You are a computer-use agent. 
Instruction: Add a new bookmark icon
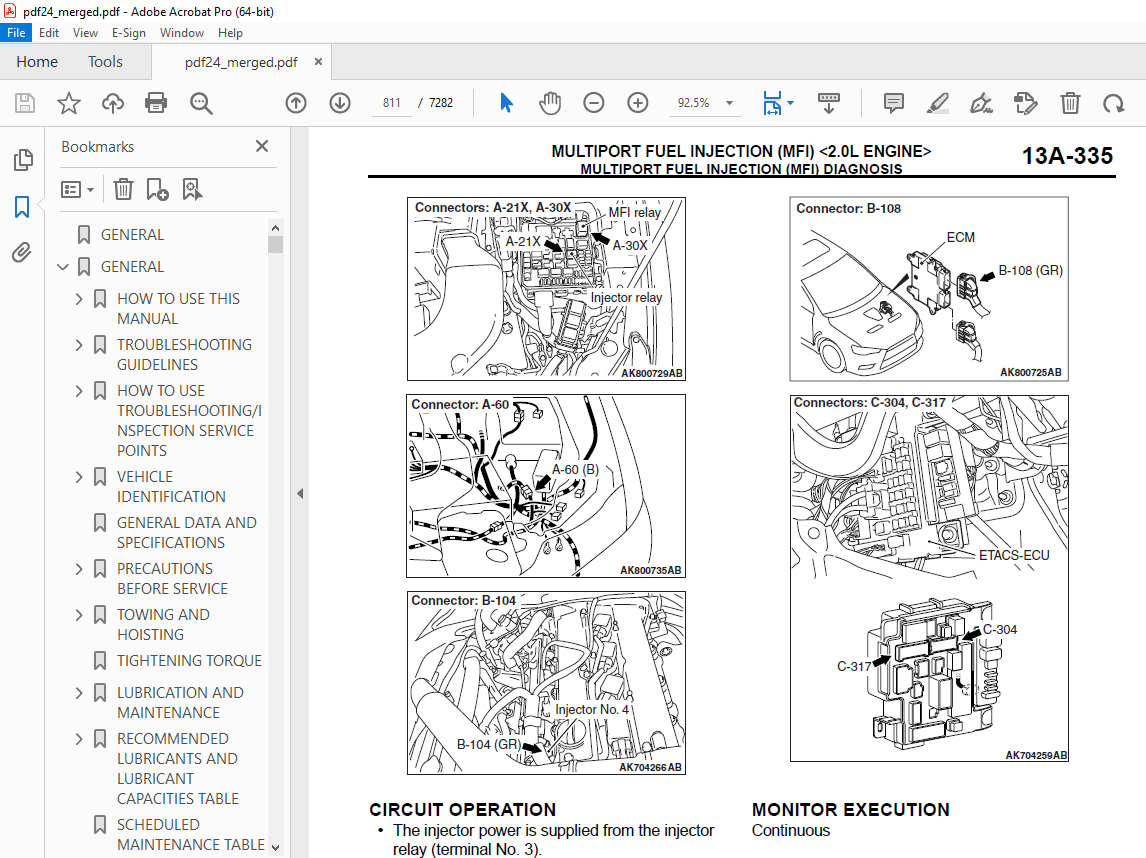pyautogui.click(x=157, y=190)
